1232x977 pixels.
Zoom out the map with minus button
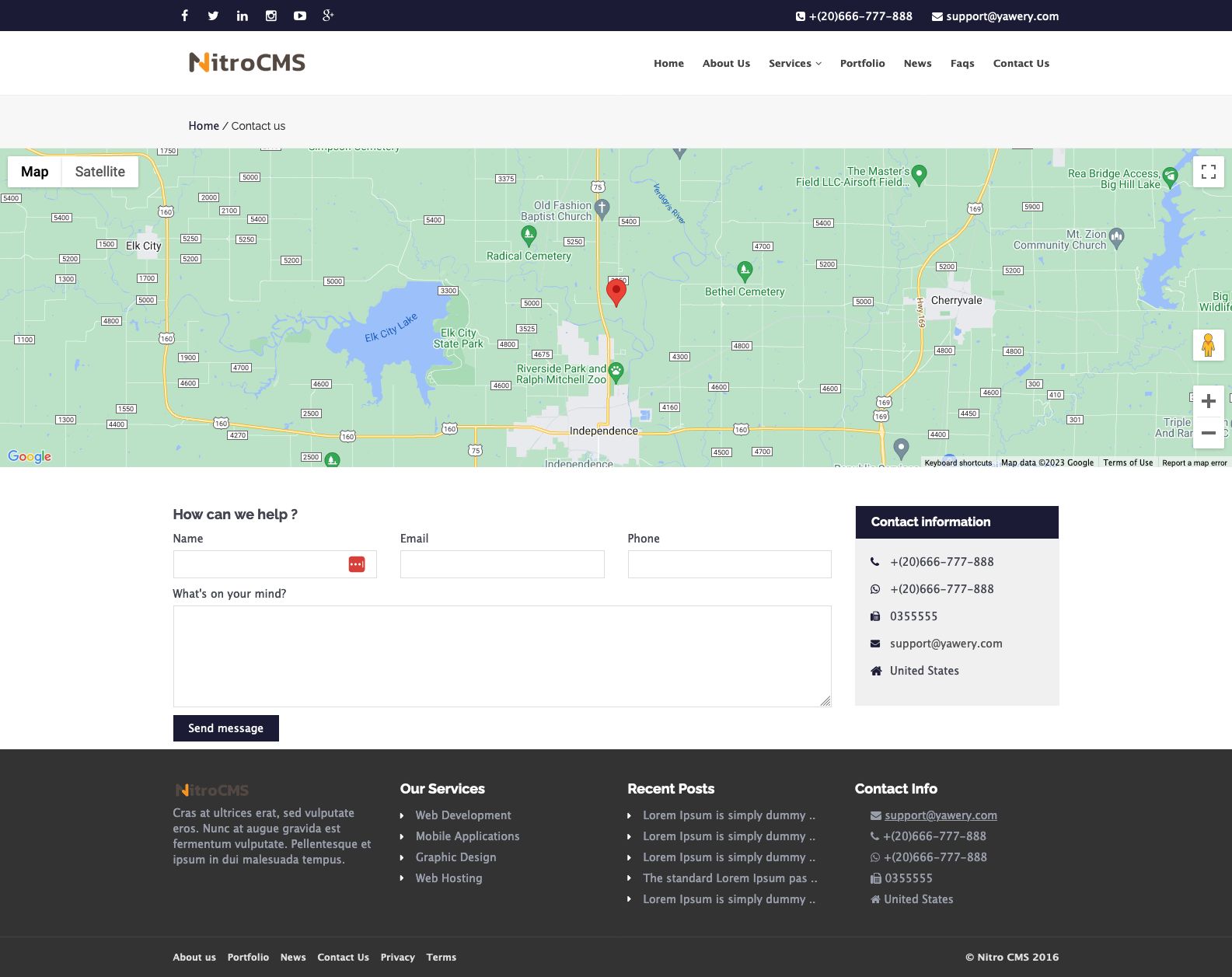(x=1209, y=433)
